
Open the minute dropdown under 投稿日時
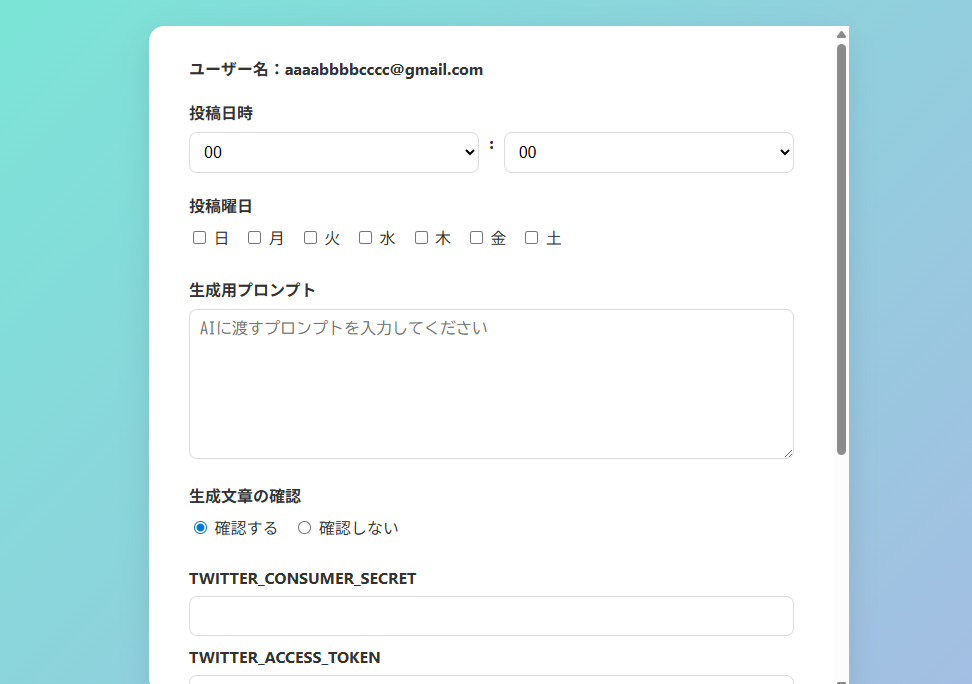point(648,153)
